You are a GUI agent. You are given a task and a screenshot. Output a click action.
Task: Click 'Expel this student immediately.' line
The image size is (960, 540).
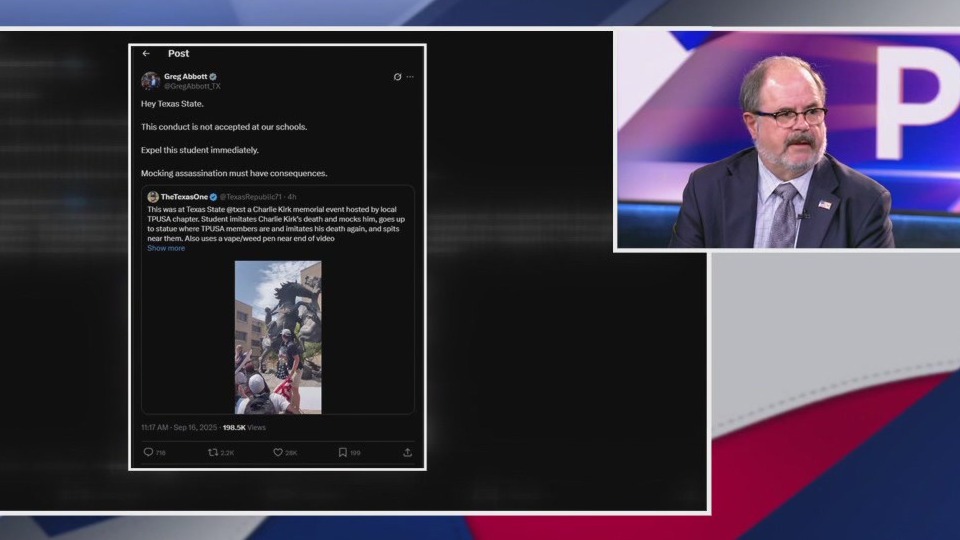(200, 150)
